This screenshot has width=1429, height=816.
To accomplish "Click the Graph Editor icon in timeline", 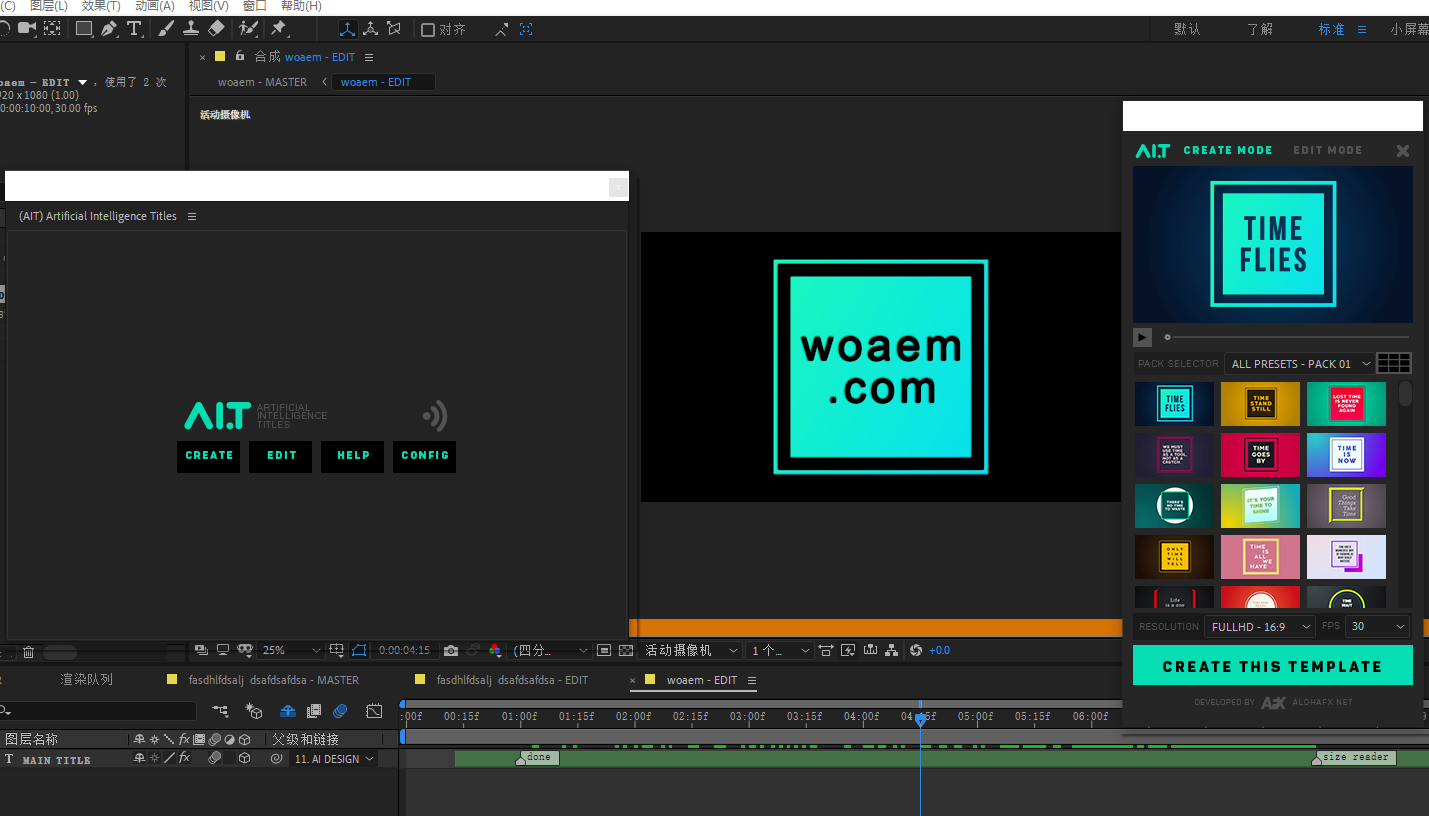I will [x=374, y=711].
